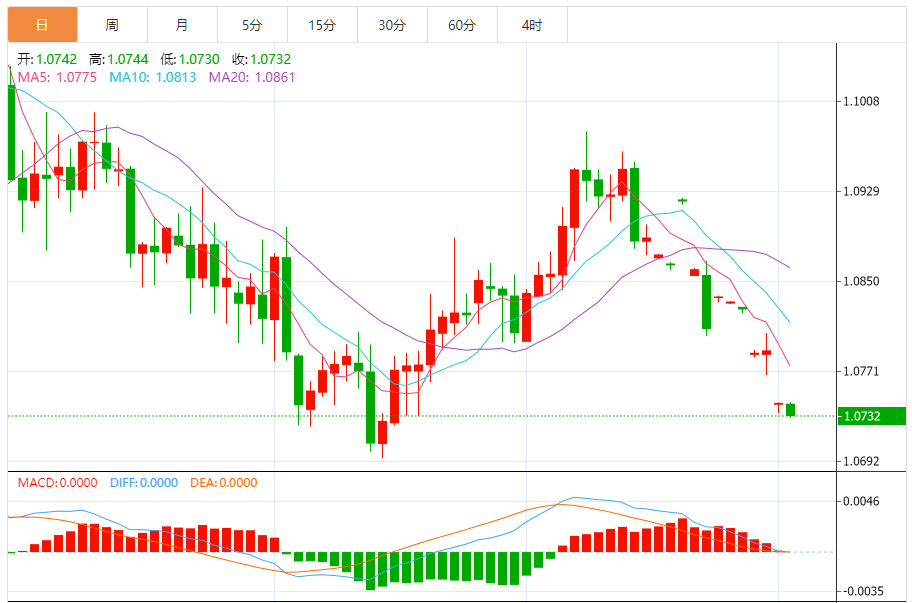Click the 0.0046 MACD axis label
Viewport: 912px width, 603px height.
(861, 501)
